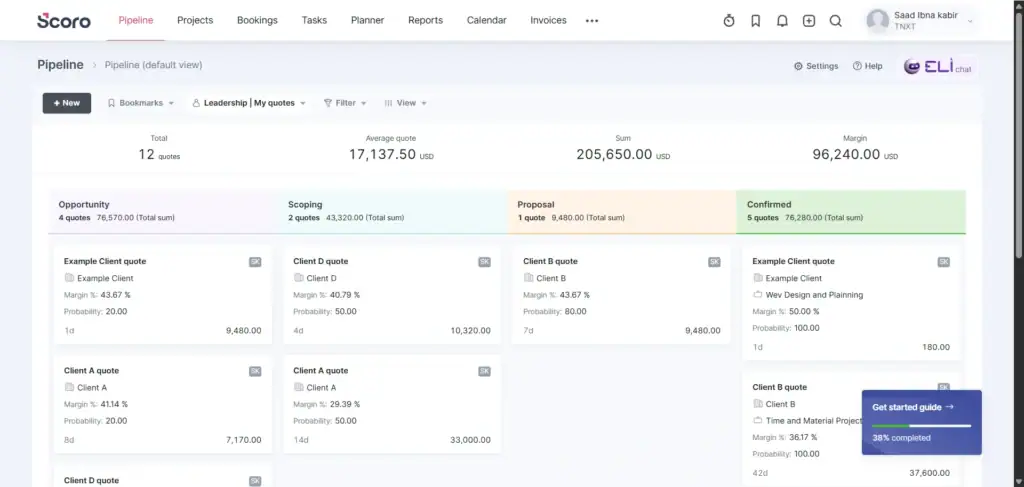Click the Scoro logo
Viewport: 1024px width, 487px height.
click(63, 20)
